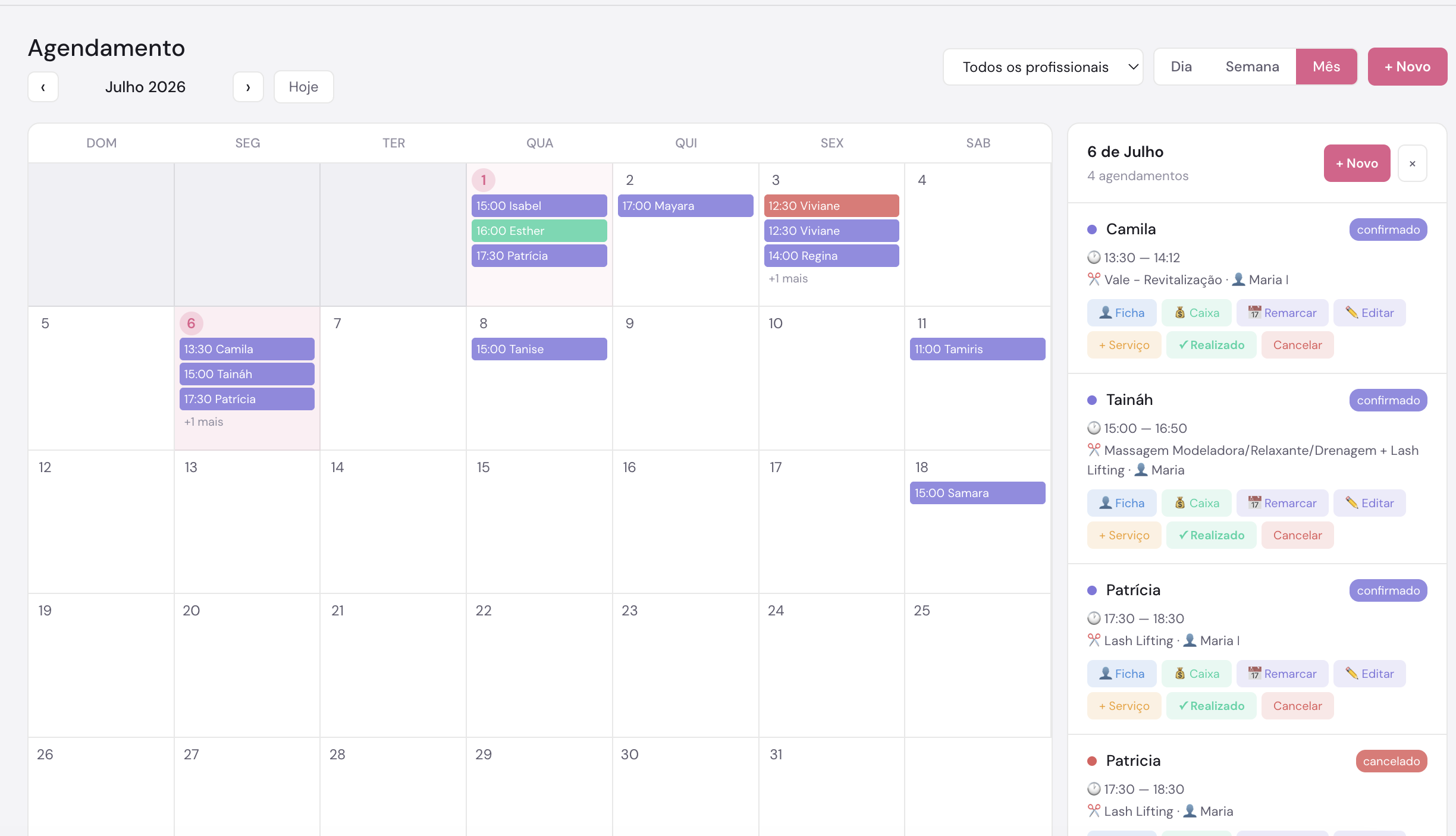Open red 12:30 Viviane appointment
Image resolution: width=1456 pixels, height=836 pixels.
[x=831, y=206]
